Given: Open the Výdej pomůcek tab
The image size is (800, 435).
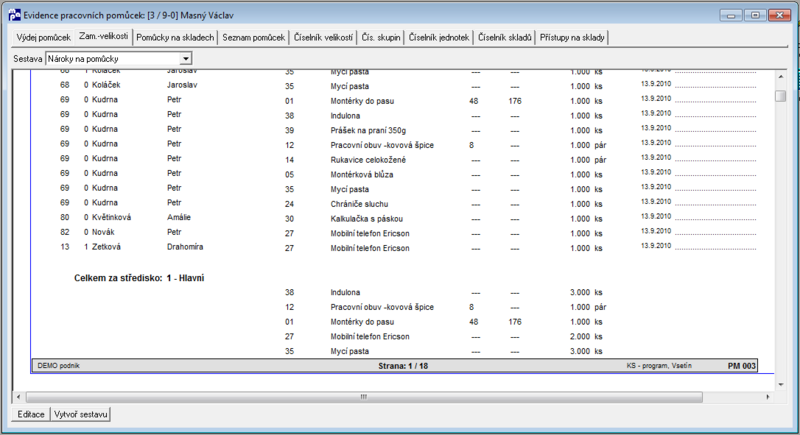Looking at the screenshot, I should tap(43, 38).
